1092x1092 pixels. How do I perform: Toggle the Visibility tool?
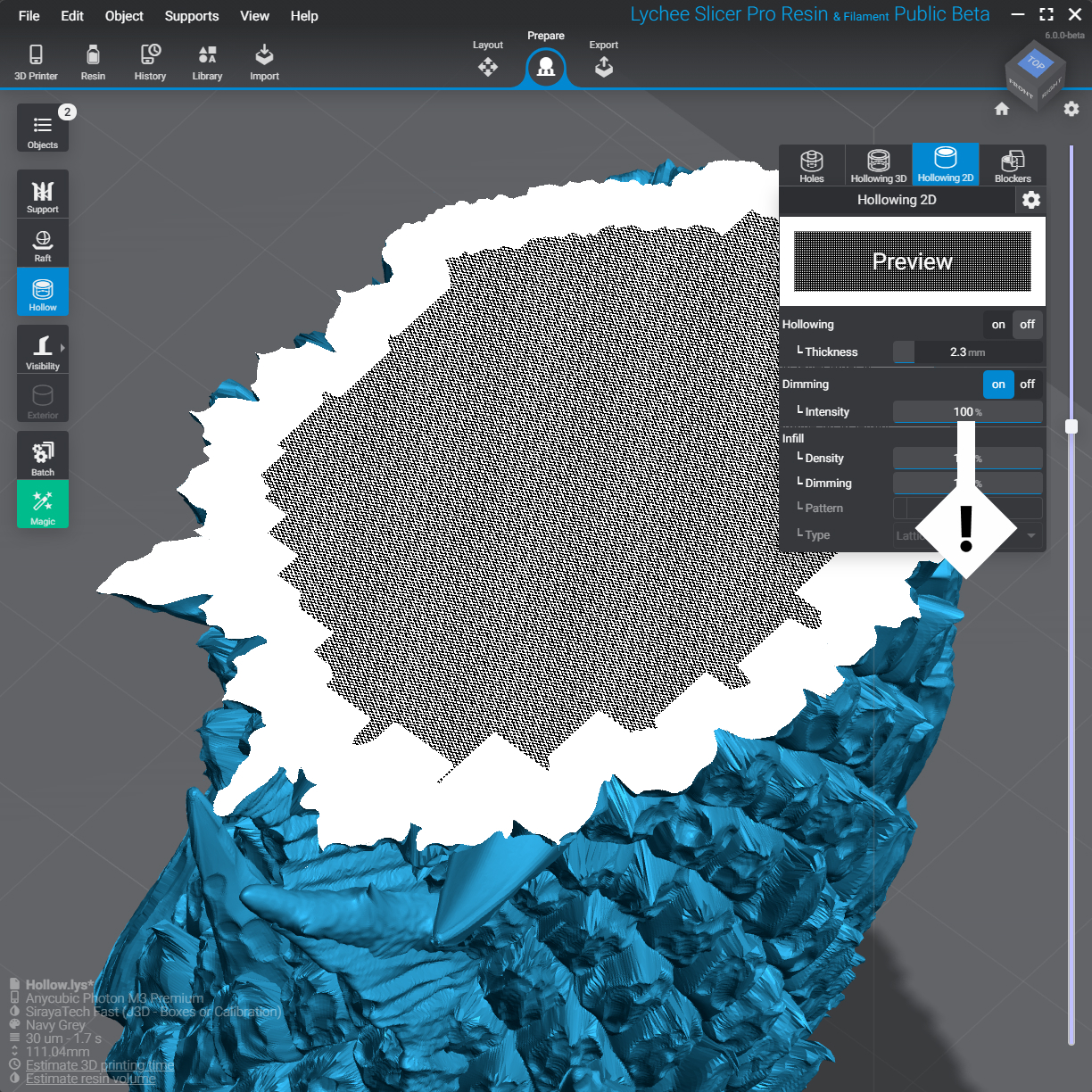coord(42,349)
